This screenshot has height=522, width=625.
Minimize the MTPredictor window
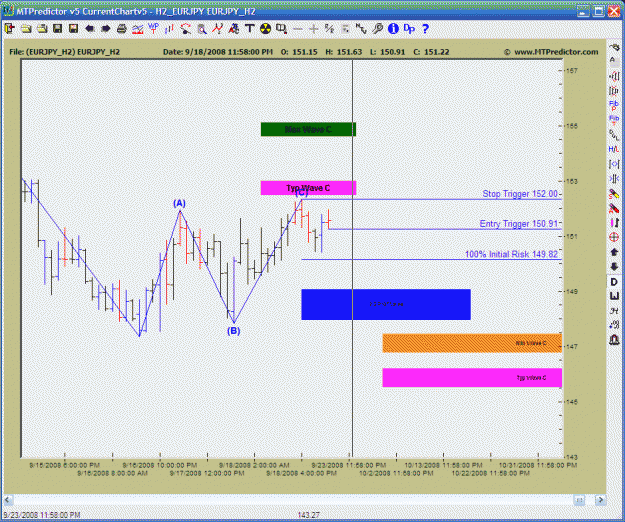(x=583, y=11)
